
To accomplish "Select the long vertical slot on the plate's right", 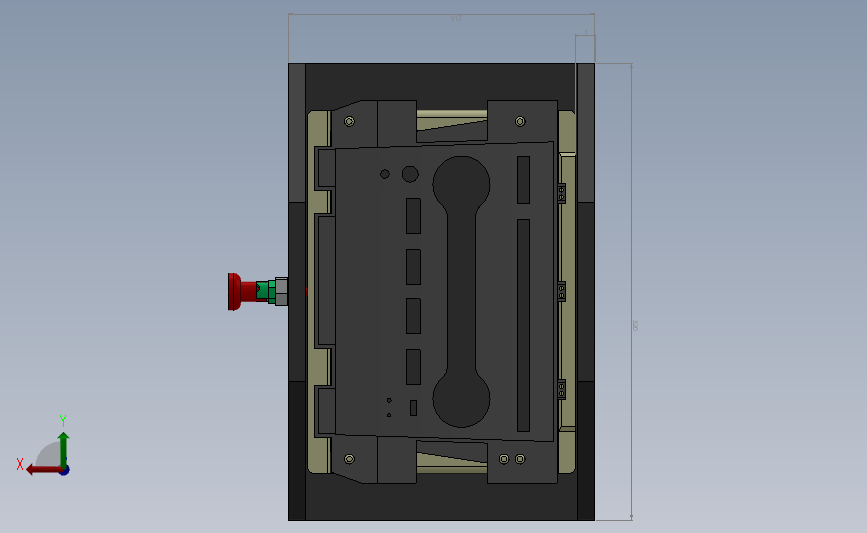I will 523,325.
